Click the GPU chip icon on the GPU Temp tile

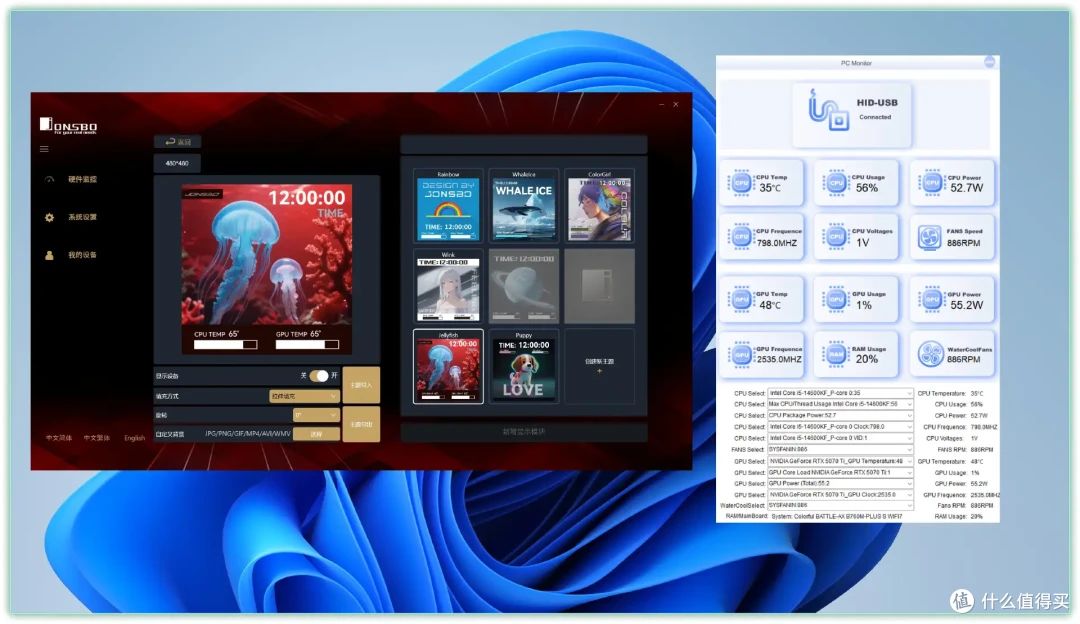(x=741, y=300)
